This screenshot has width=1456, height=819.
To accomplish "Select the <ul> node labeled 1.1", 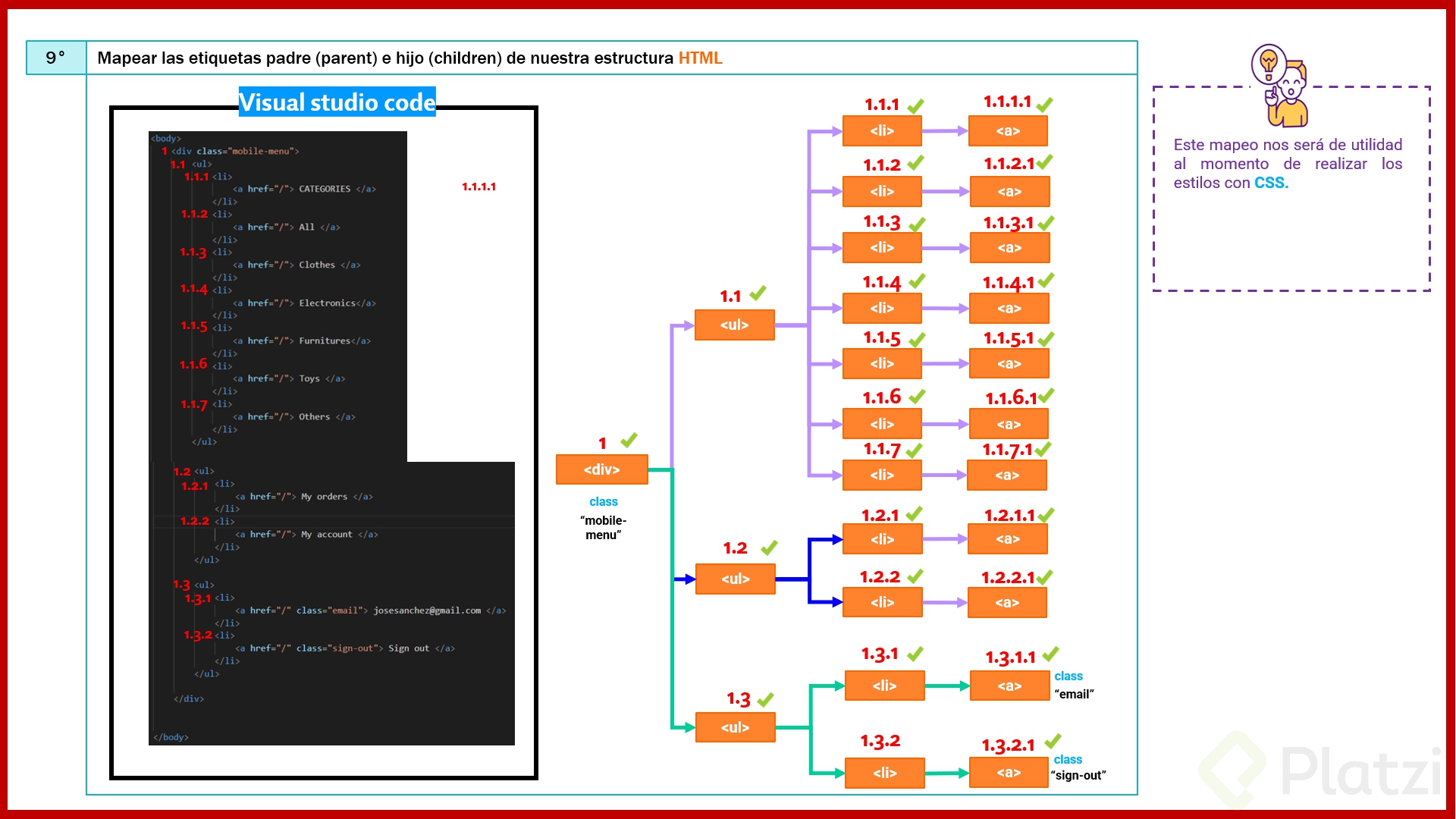I will pyautogui.click(x=733, y=325).
